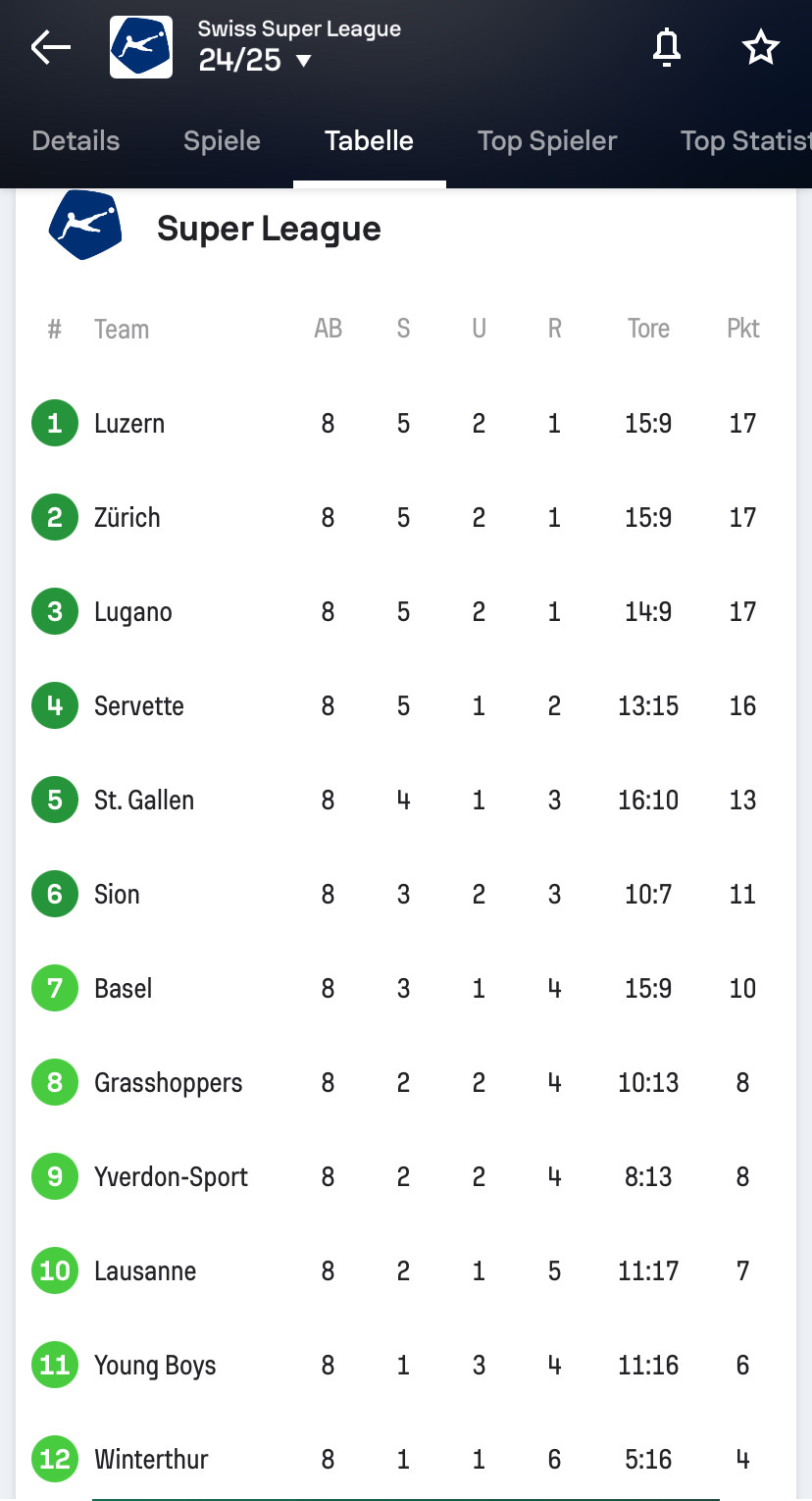
Task: Open the Young Boys team row
Action: click(x=155, y=1365)
